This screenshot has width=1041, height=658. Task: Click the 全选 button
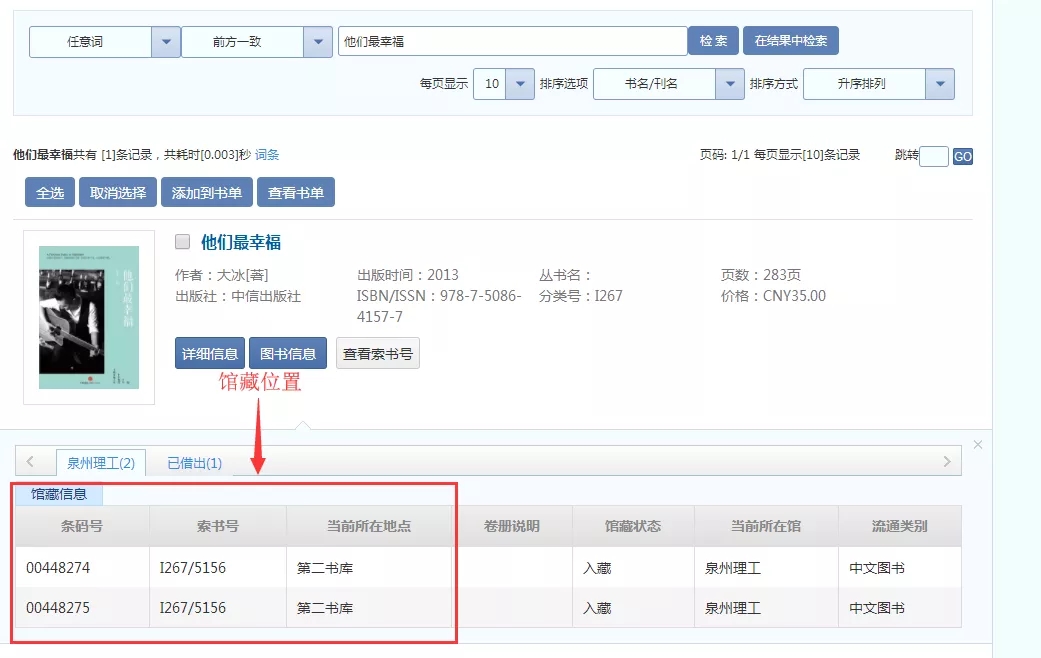pos(50,193)
